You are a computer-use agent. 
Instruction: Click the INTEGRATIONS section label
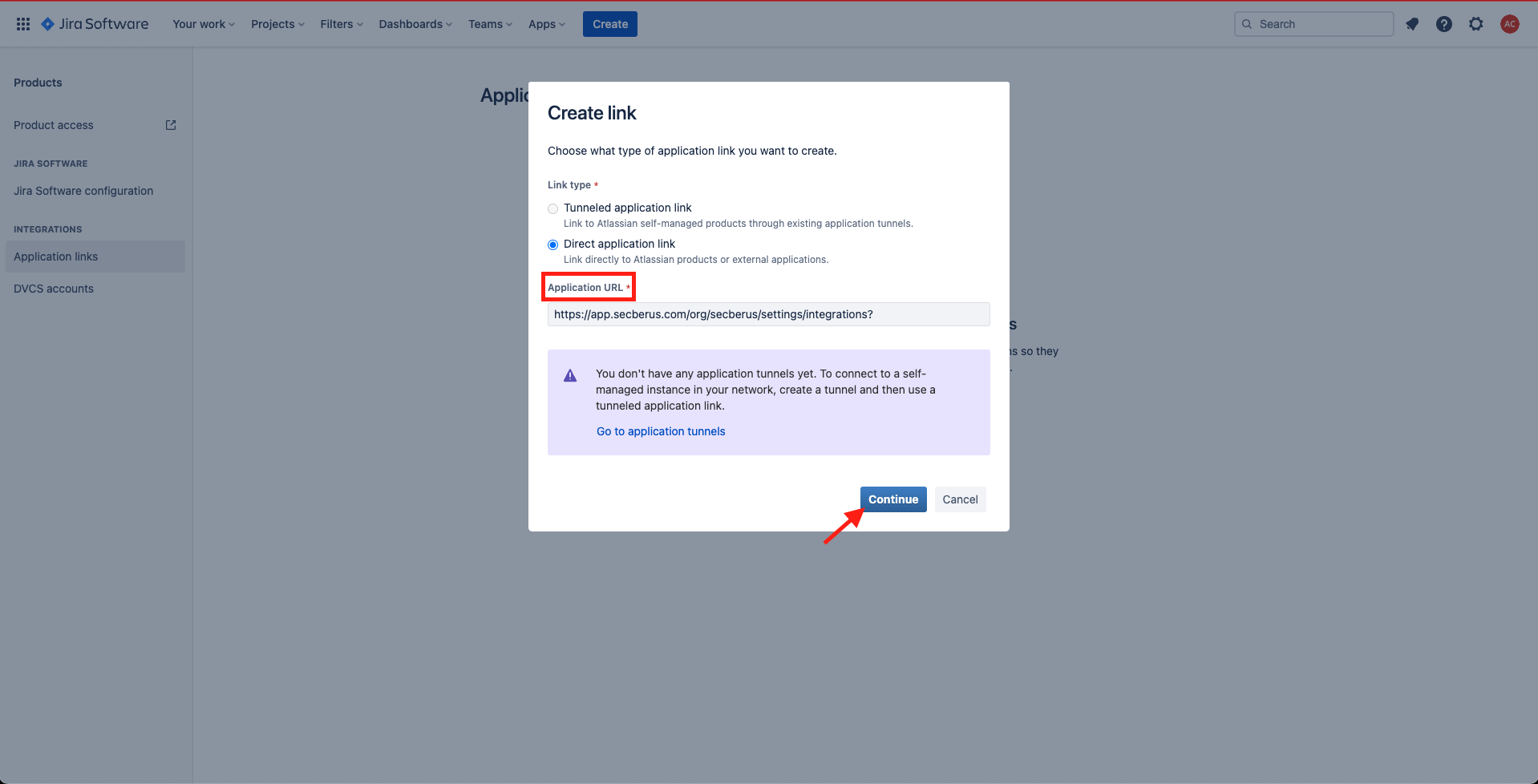pyautogui.click(x=48, y=229)
